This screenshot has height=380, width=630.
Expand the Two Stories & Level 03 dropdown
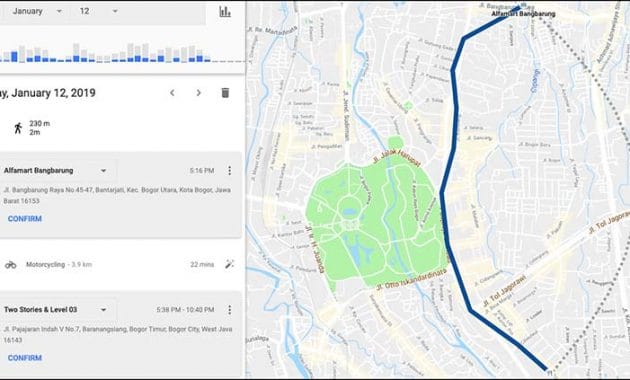(103, 310)
